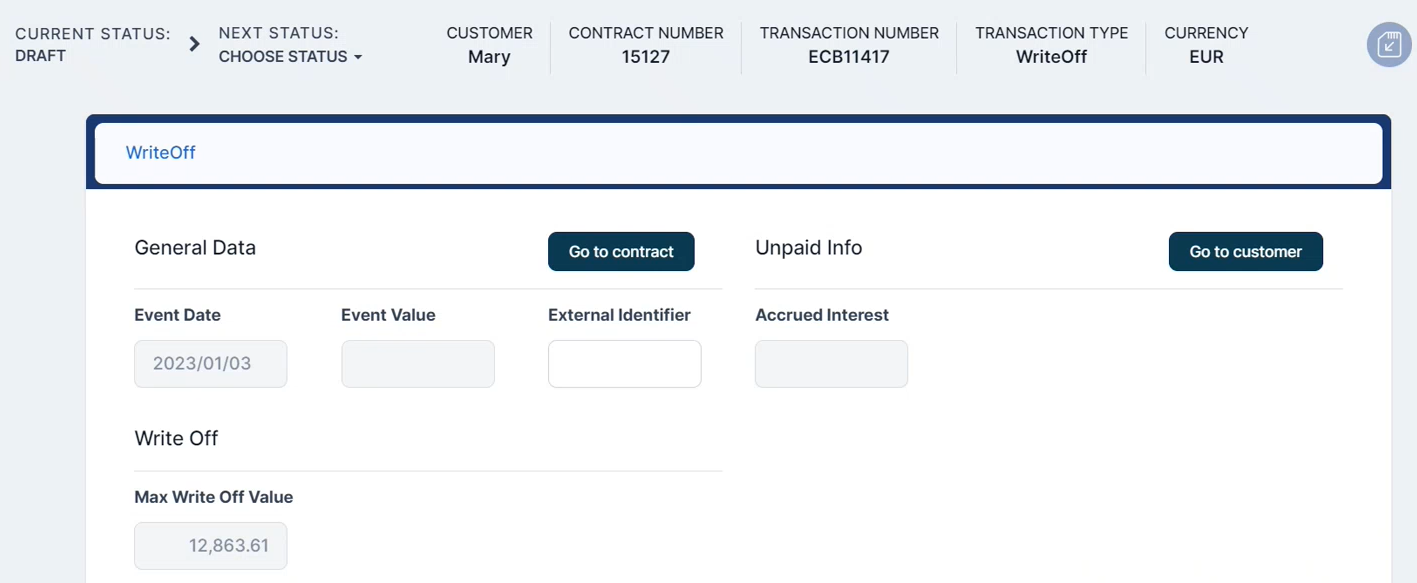The height and width of the screenshot is (583, 1417).
Task: Click customer name Mary in the header
Action: coord(489,57)
